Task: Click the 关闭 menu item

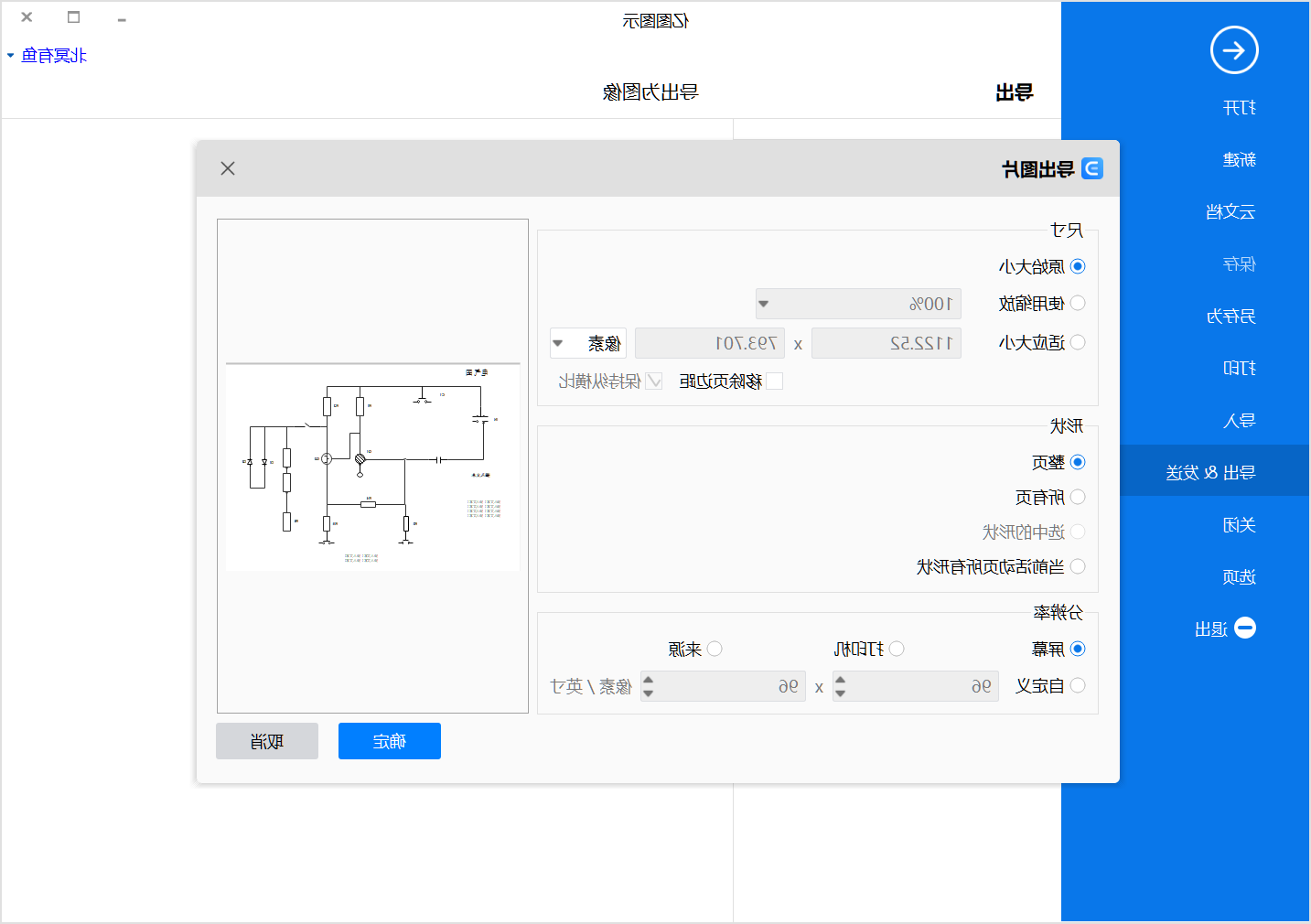Action: click(1240, 525)
